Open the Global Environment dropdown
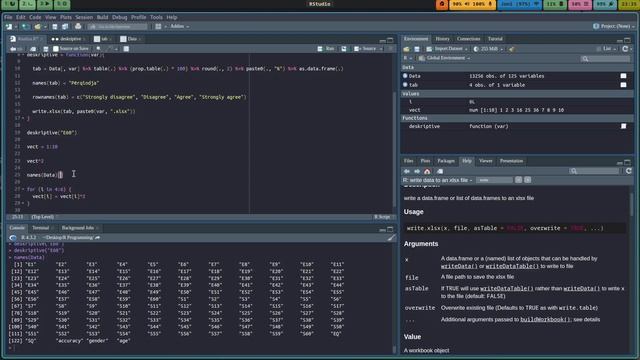This screenshot has height=360, width=640. pyautogui.click(x=444, y=58)
